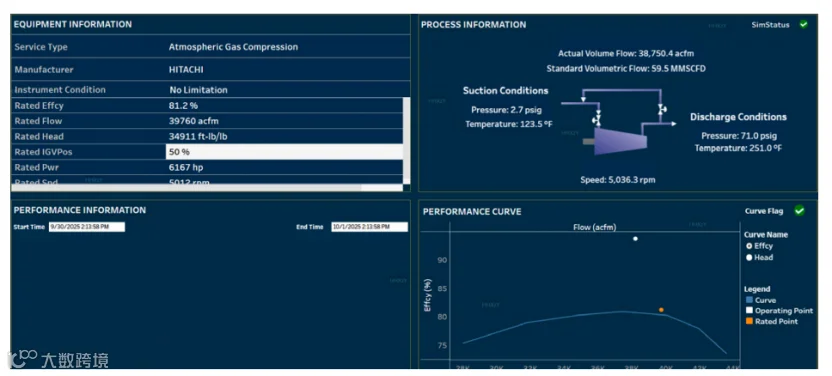Click the blue Curve legend swatch
Viewport: 832px width, 376px height.
click(x=749, y=300)
